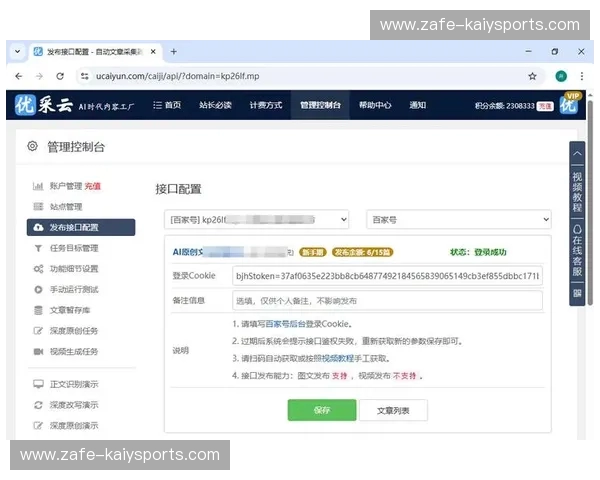The height and width of the screenshot is (480, 600).
Task: Open the green browser profile avatar
Action: (x=561, y=76)
